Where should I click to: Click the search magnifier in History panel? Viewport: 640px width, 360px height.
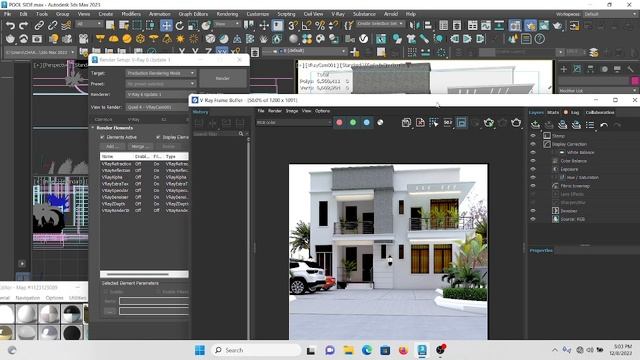(241, 134)
